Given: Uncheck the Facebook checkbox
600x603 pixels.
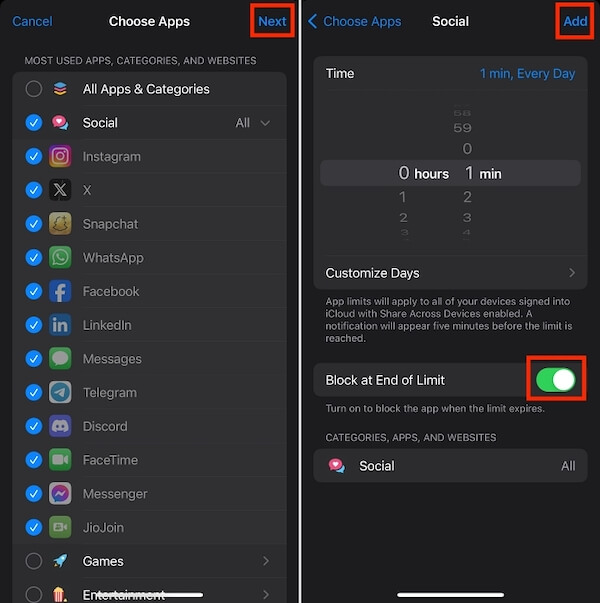Looking at the screenshot, I should click(x=34, y=291).
